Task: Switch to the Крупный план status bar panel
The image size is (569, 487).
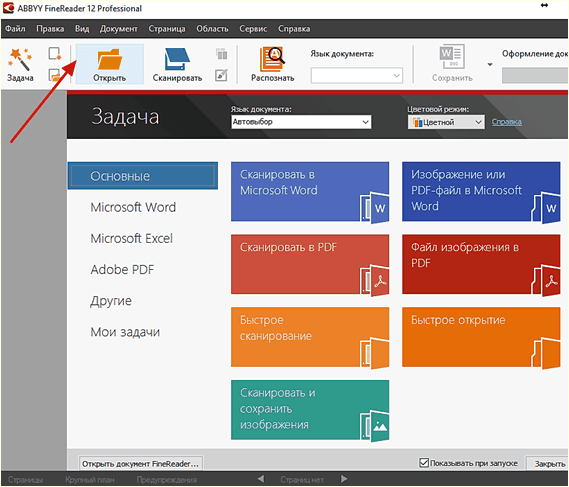Action: pos(90,479)
